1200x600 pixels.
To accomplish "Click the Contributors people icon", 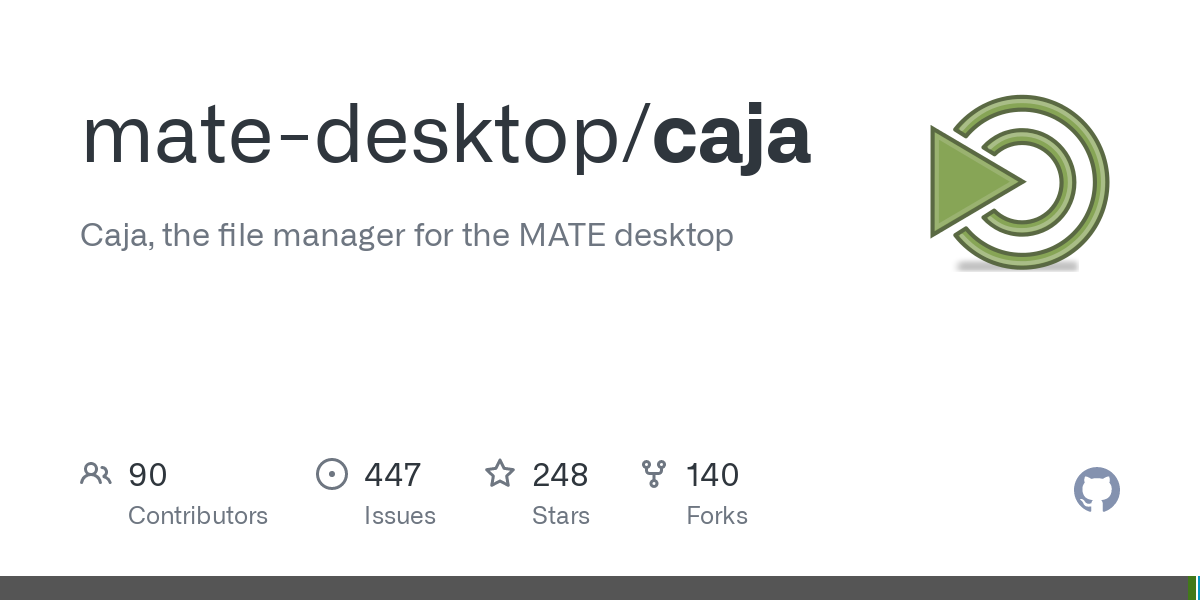I will click(96, 474).
